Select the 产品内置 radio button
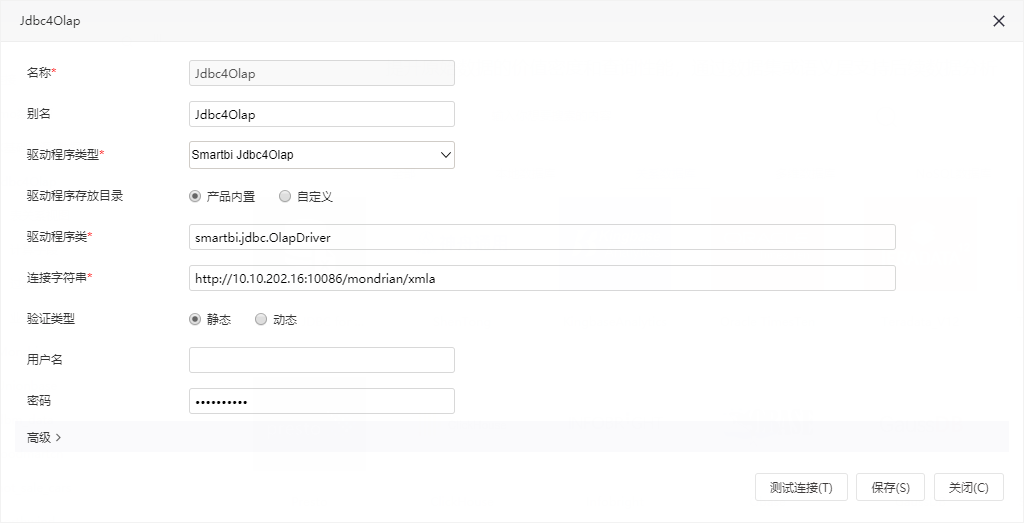Image resolution: width=1024 pixels, height=523 pixels. pyautogui.click(x=195, y=196)
